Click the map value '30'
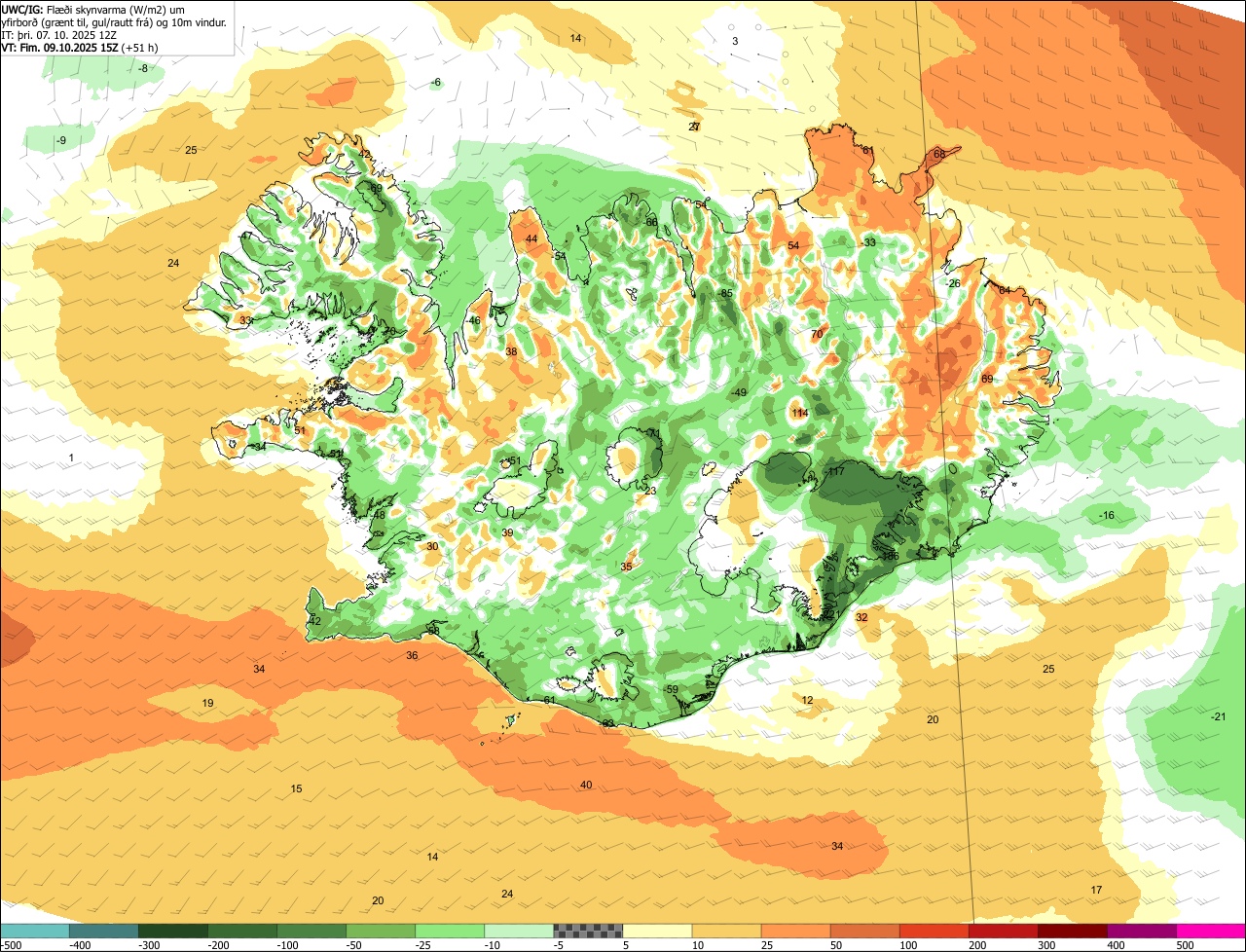 432,546
